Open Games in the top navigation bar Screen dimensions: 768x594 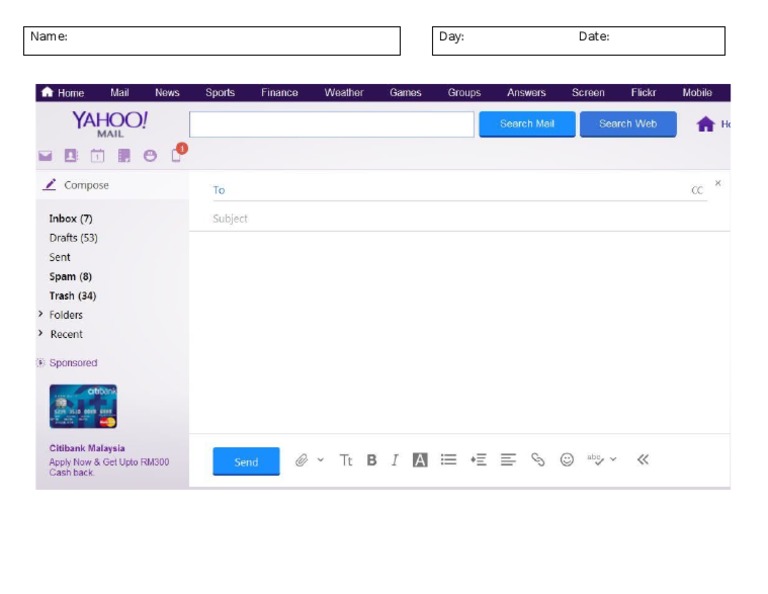[405, 93]
